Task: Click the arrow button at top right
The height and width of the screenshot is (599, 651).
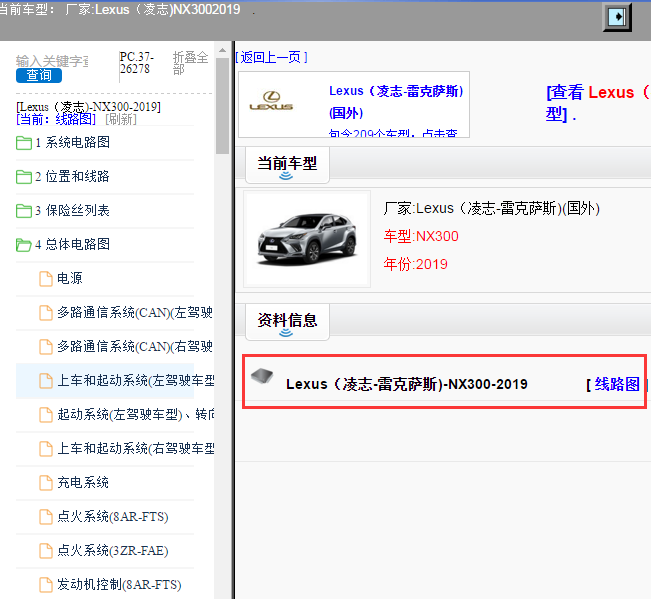Action: [617, 17]
